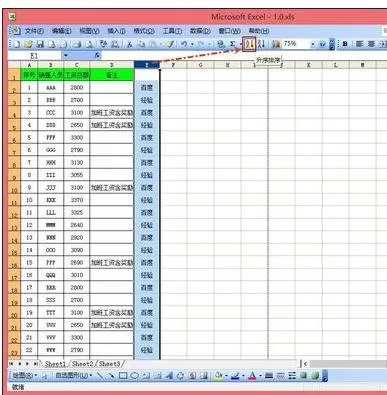Click the Open file icon
The height and width of the screenshot is (395, 387).
pyautogui.click(x=28, y=44)
